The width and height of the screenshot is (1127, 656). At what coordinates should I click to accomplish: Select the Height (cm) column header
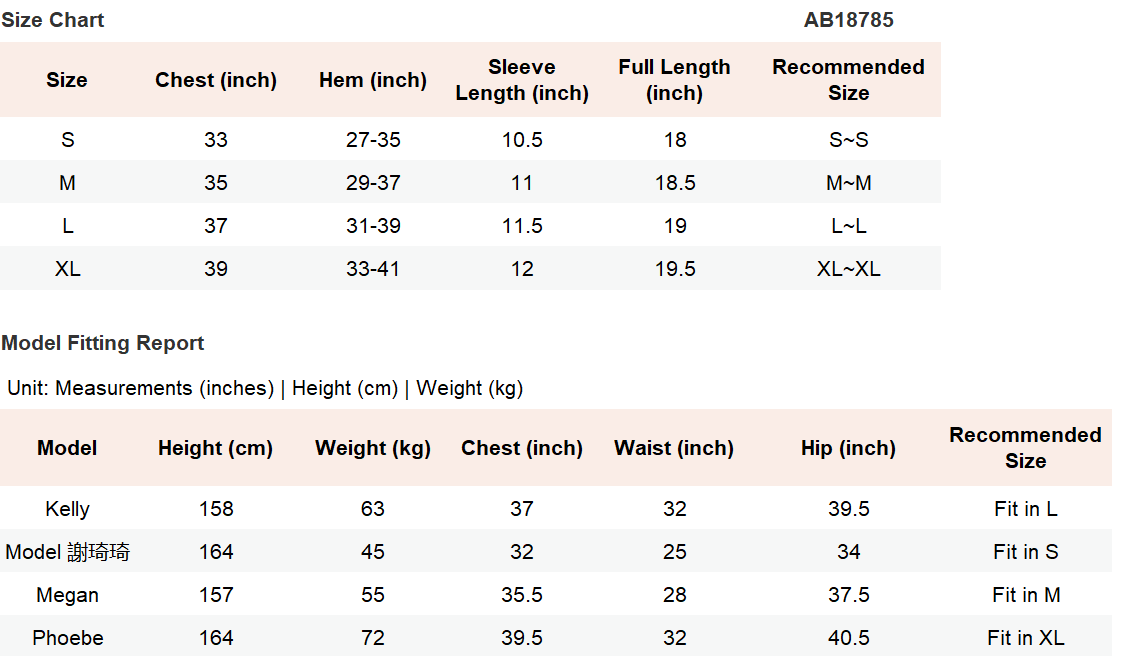pos(216,448)
